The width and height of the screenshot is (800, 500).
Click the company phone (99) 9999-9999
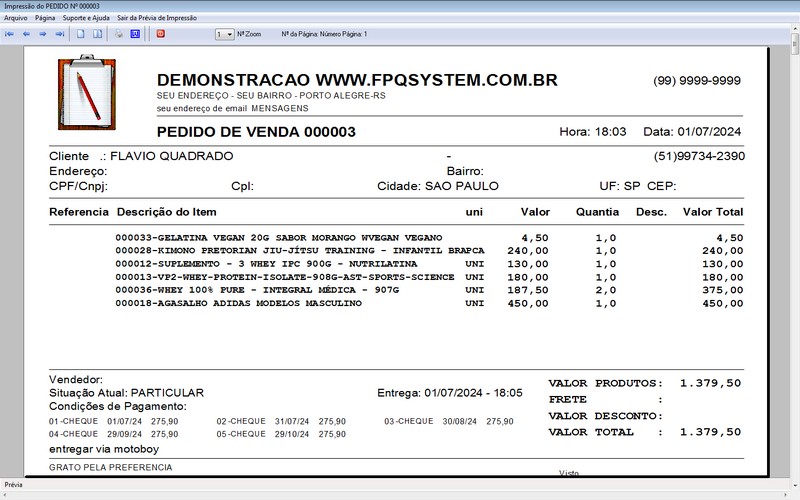(697, 81)
